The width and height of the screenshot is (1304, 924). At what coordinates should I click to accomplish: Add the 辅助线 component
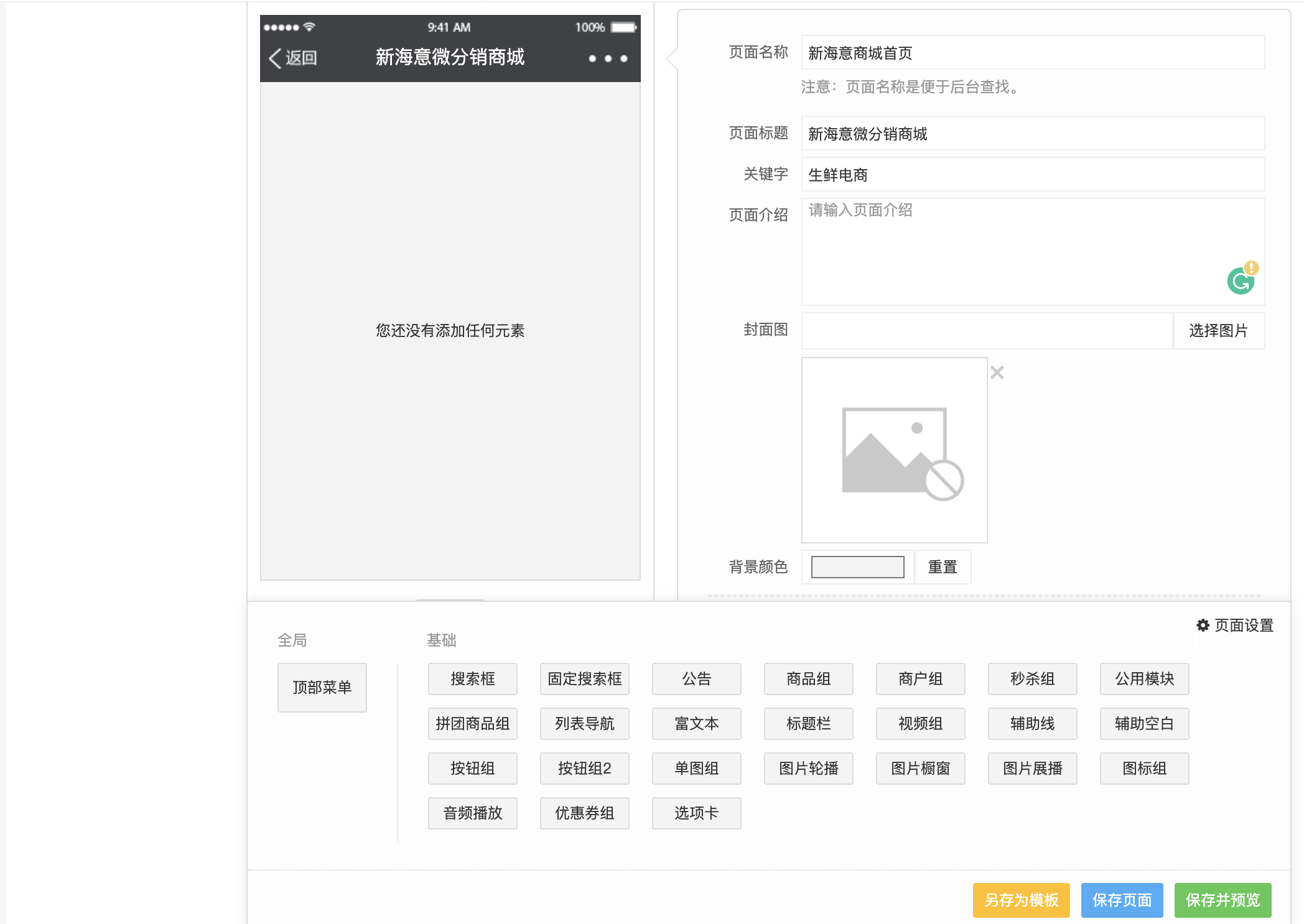(x=1033, y=723)
